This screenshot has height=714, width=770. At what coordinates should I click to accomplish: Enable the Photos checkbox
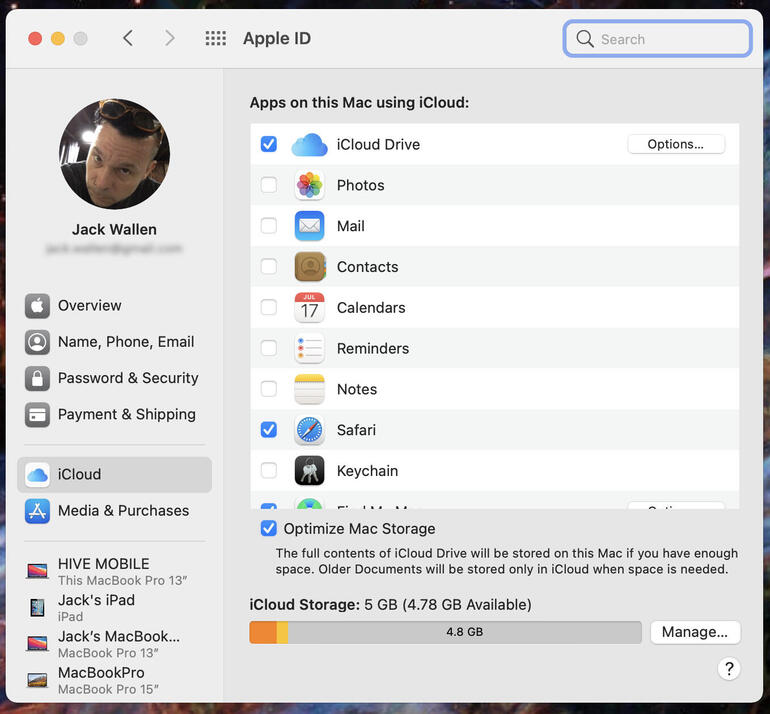coord(269,185)
